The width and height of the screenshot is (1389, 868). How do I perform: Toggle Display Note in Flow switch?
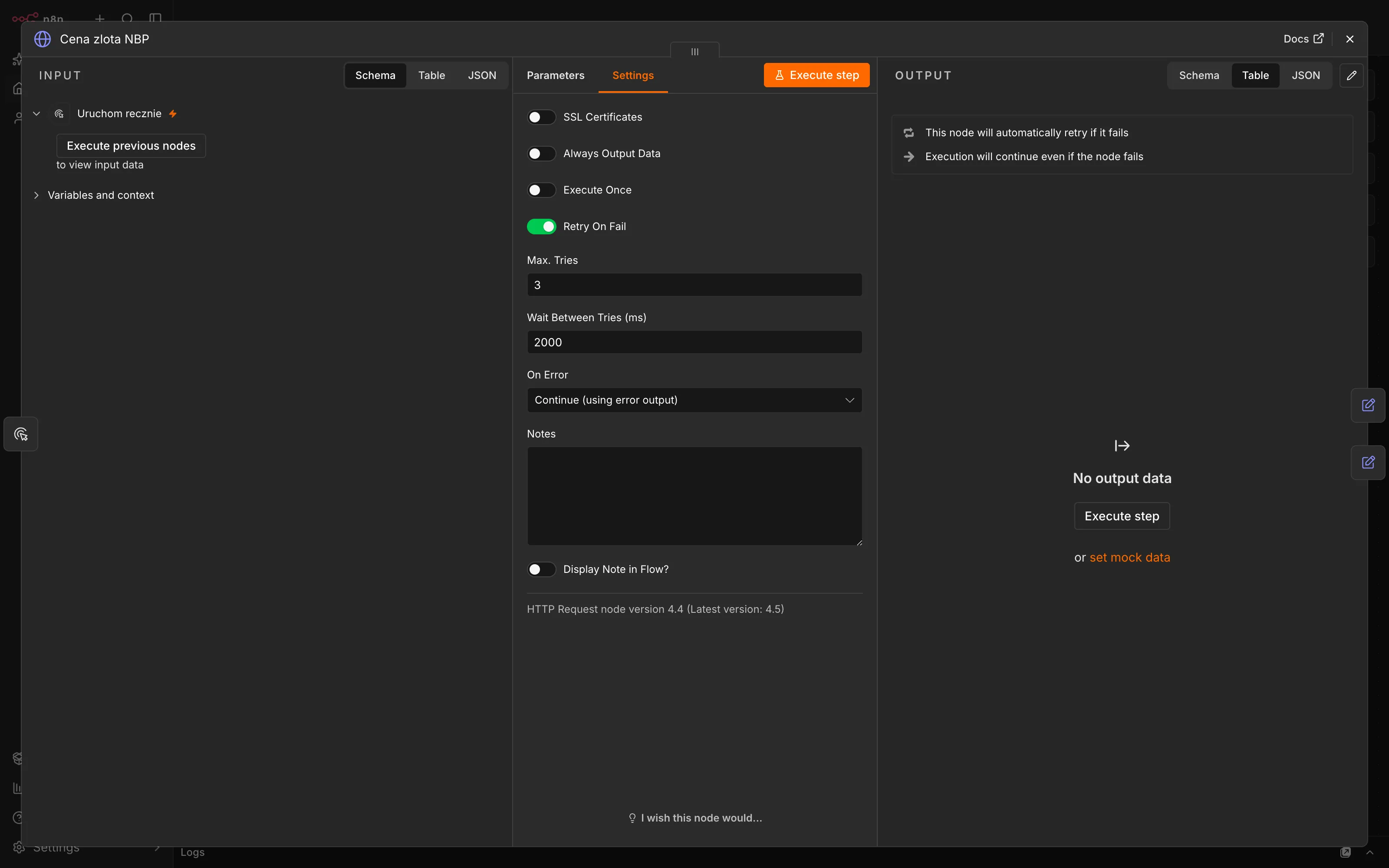[541, 569]
